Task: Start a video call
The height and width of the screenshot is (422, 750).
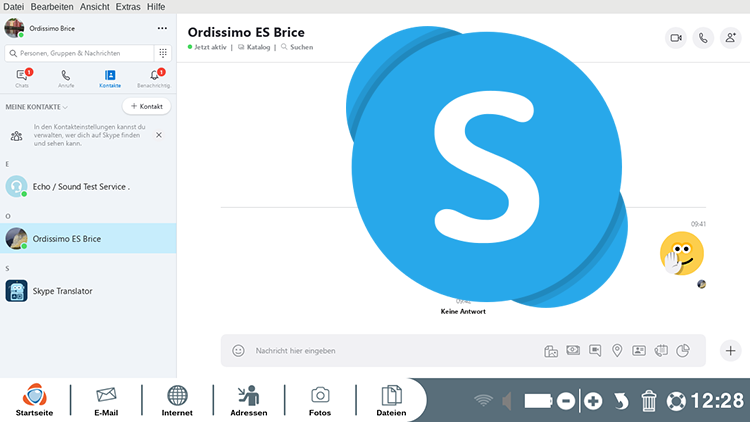Action: coord(676,38)
